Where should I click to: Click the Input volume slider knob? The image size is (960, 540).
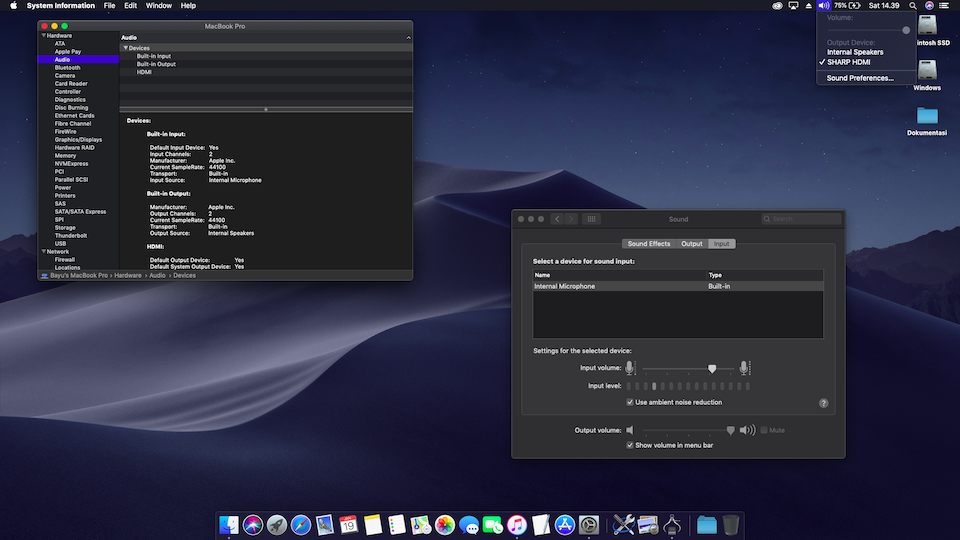(711, 369)
